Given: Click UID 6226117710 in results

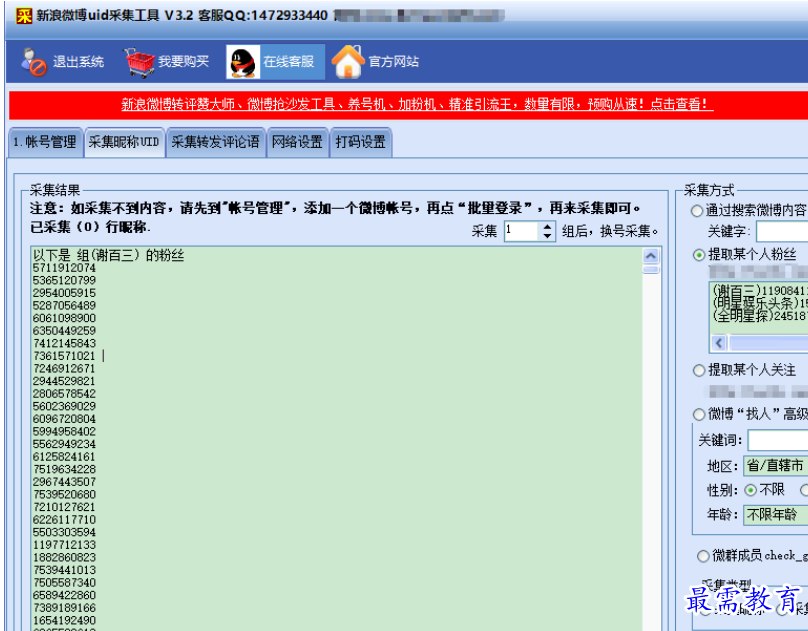Looking at the screenshot, I should pos(64,520).
